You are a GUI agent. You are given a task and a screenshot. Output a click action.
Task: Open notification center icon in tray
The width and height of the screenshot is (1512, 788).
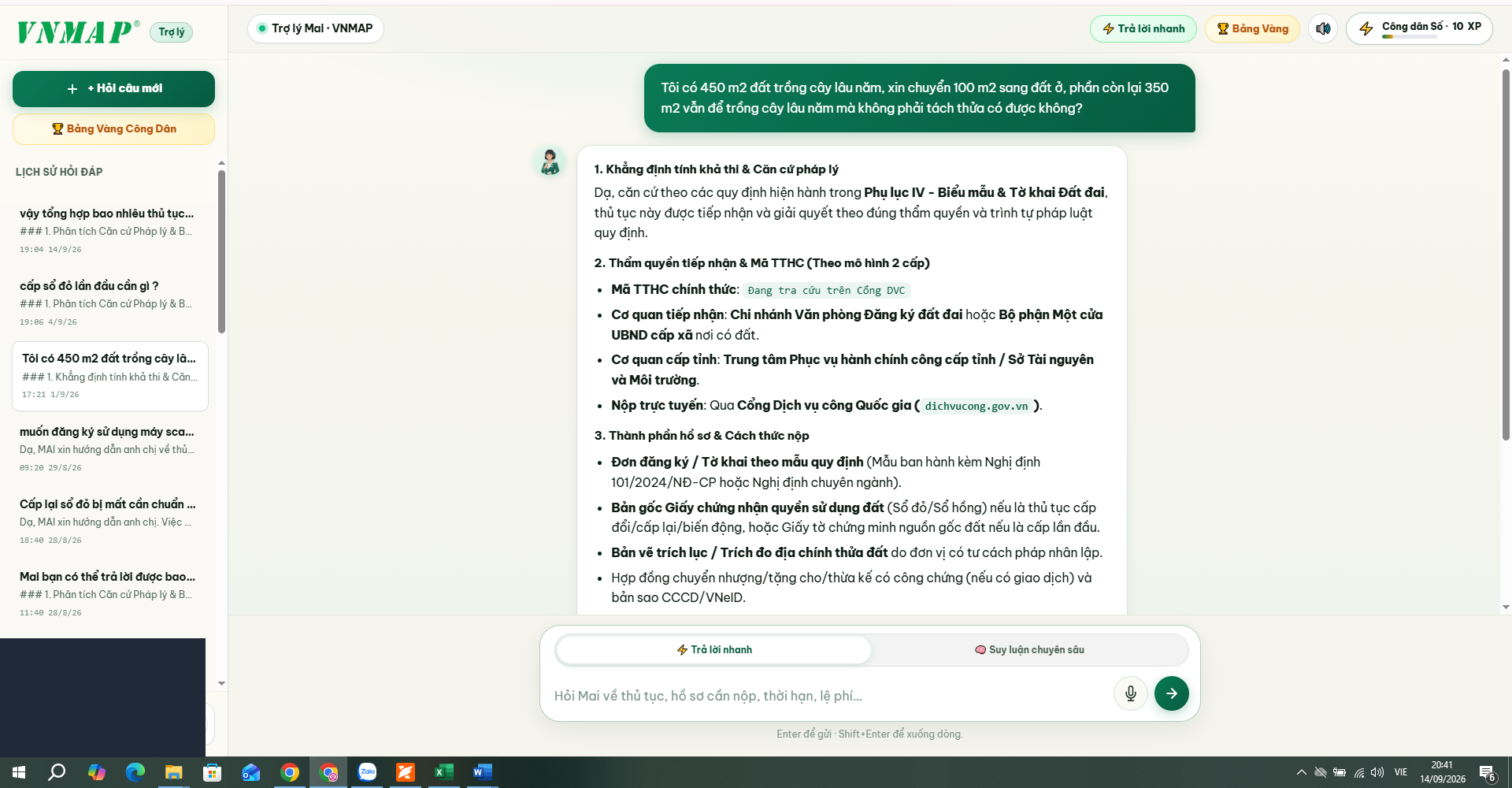(x=1488, y=773)
